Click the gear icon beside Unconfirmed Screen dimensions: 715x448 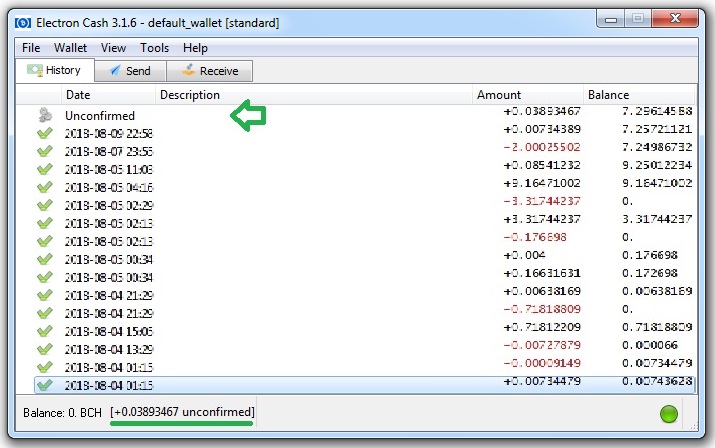pyautogui.click(x=45, y=115)
